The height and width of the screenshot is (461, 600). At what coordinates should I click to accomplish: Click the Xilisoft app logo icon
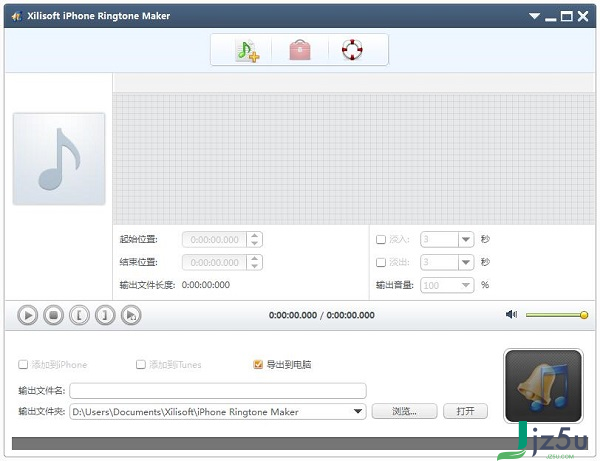(x=16, y=16)
